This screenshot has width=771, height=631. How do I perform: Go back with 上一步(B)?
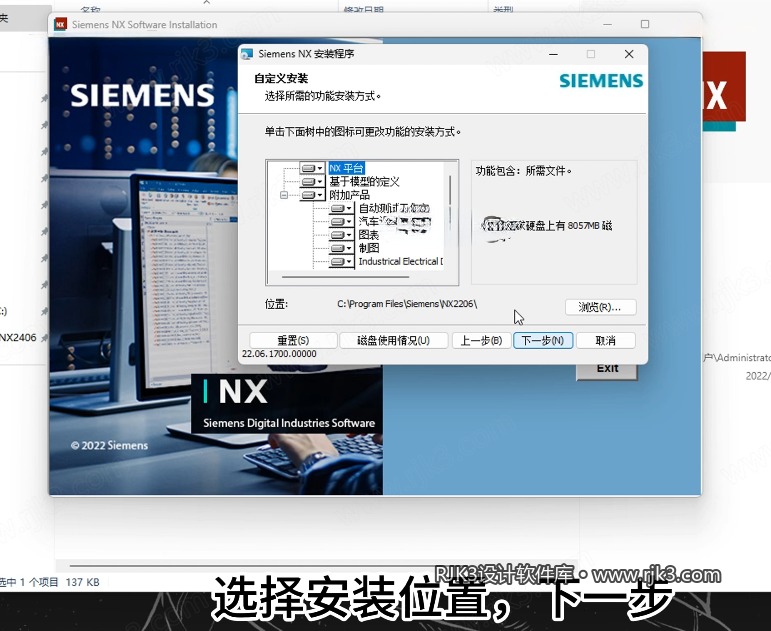coord(481,340)
